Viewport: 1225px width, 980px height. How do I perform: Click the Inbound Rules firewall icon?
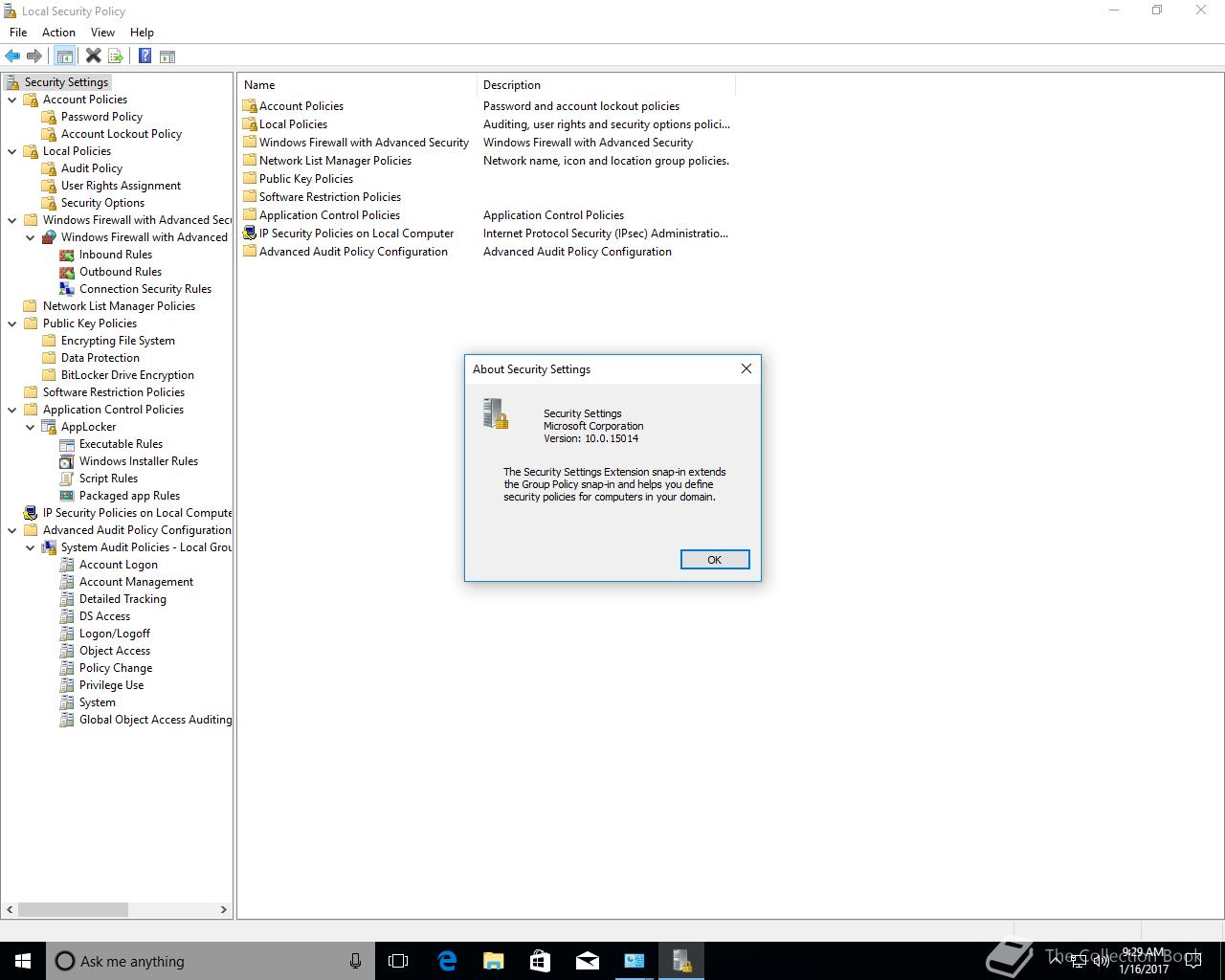(67, 255)
